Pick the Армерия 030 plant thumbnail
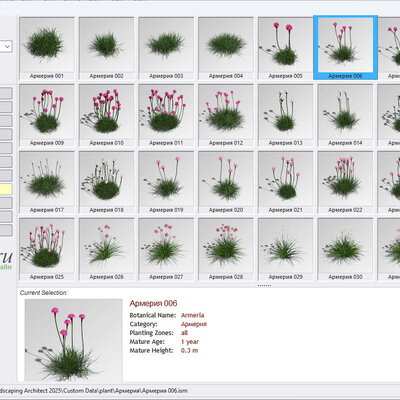Image resolution: width=400 pixels, height=400 pixels. (345, 249)
